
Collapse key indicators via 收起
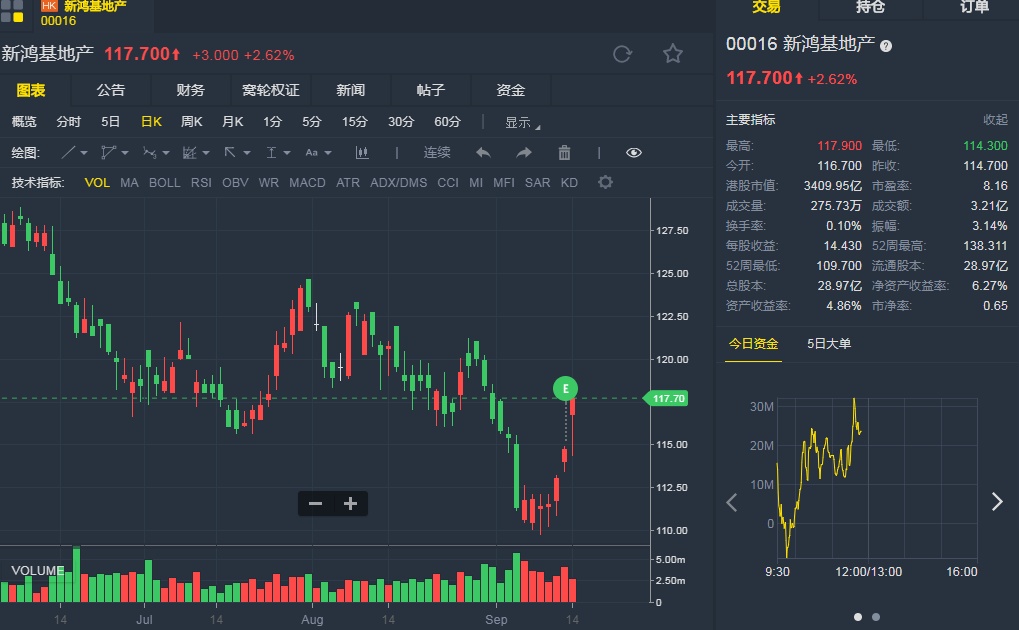(x=995, y=119)
